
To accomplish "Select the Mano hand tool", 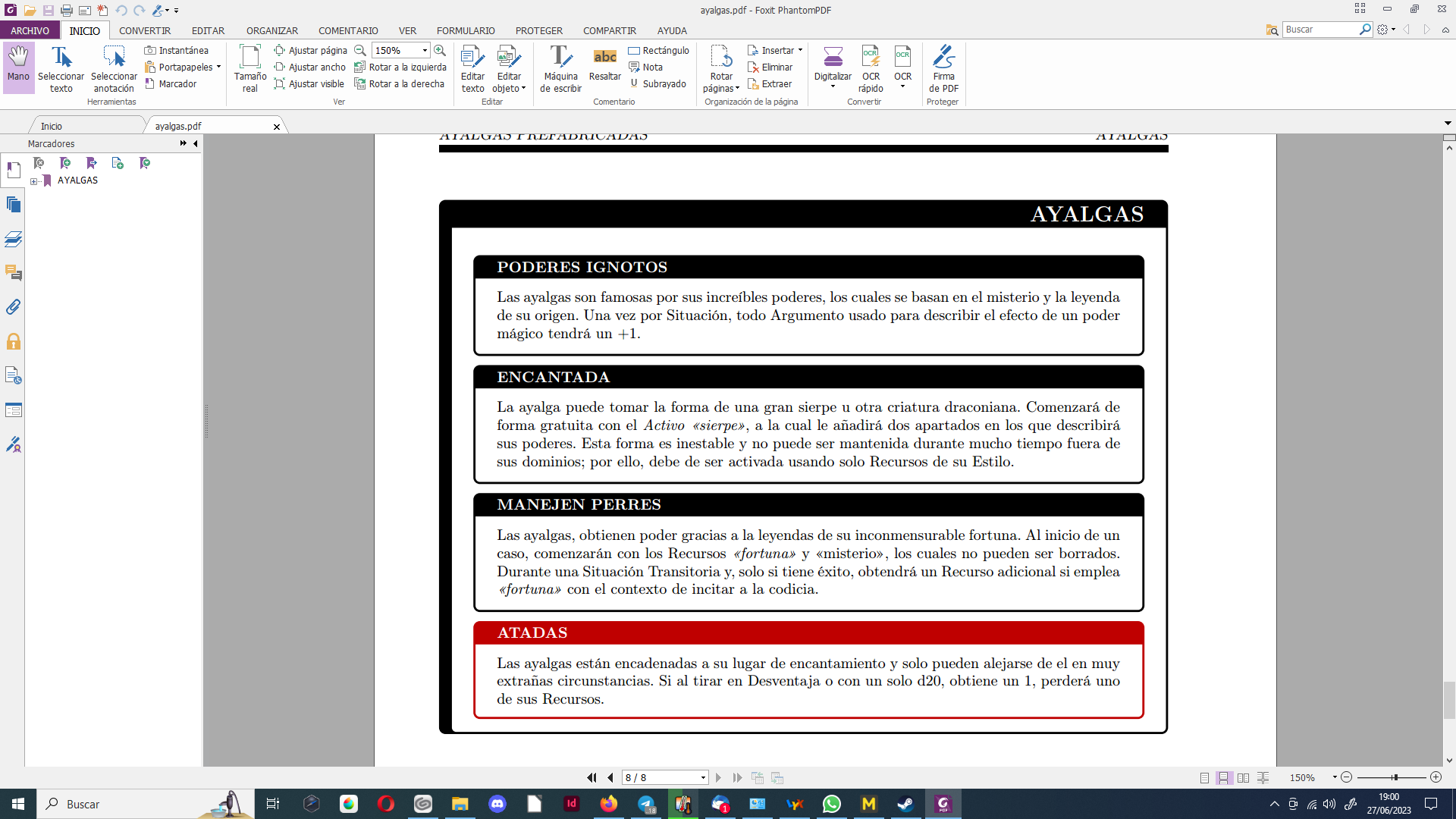I will (18, 67).
